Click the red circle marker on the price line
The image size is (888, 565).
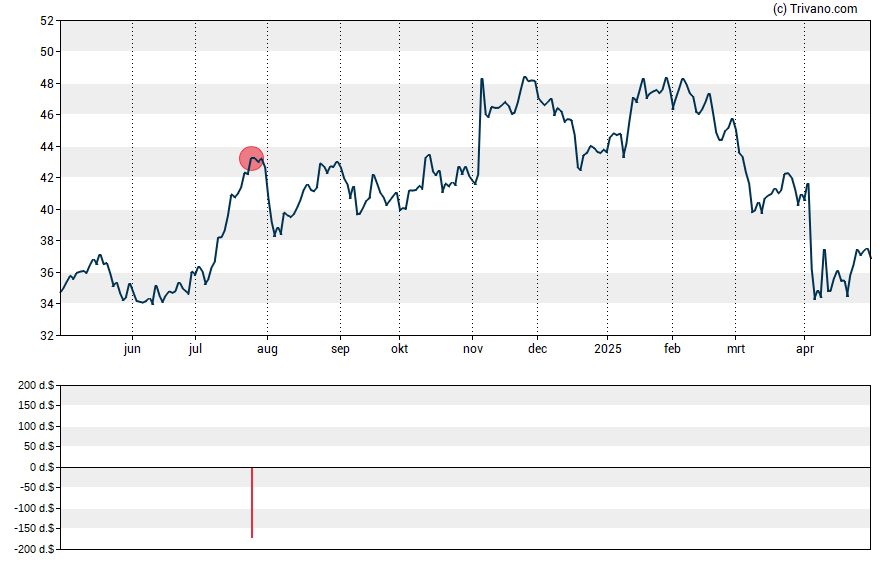(x=251, y=159)
